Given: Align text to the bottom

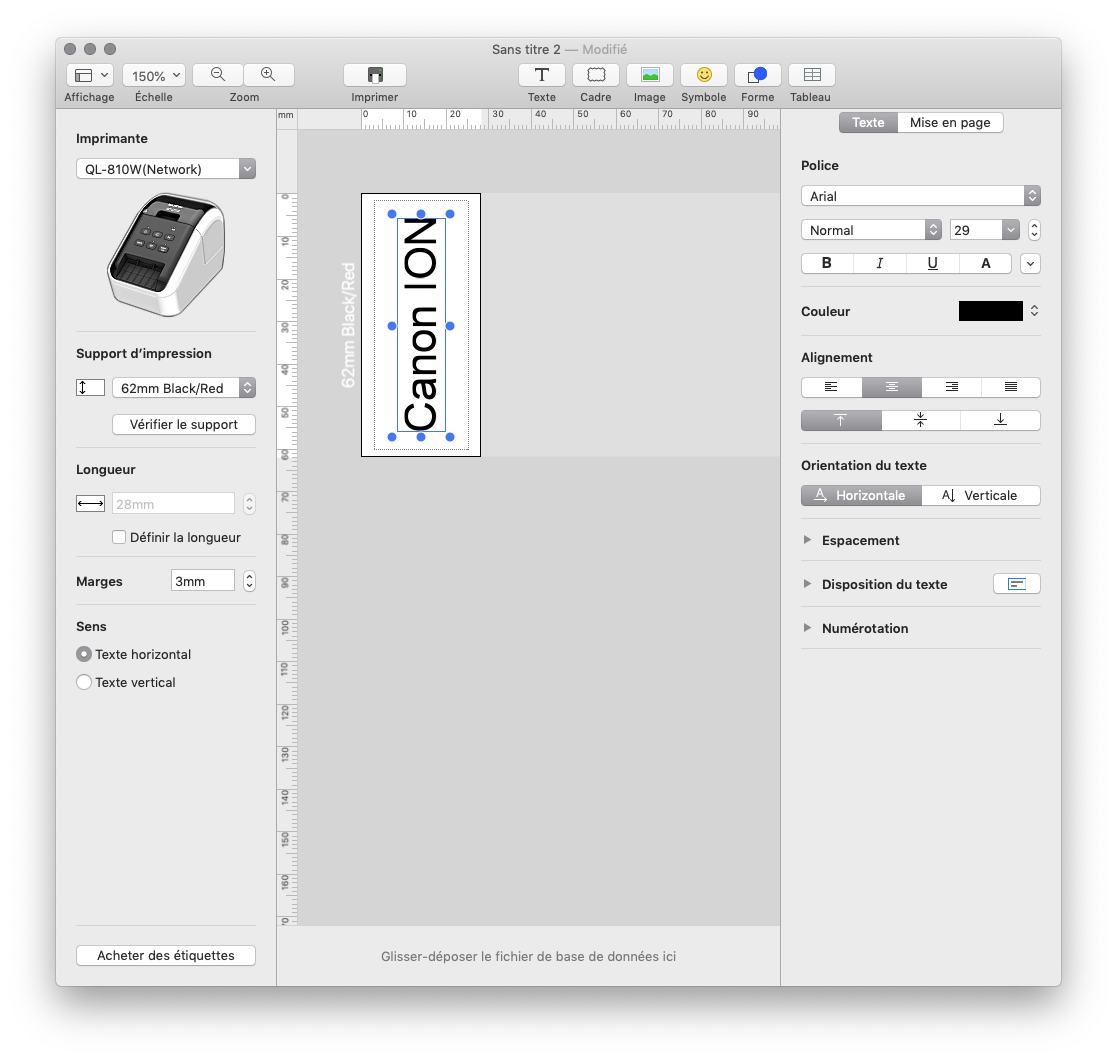Looking at the screenshot, I should click(x=1001, y=420).
